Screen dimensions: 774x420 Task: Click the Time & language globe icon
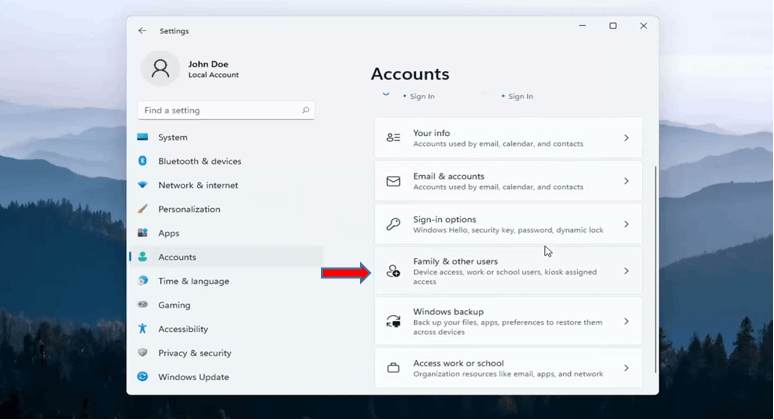coord(143,280)
